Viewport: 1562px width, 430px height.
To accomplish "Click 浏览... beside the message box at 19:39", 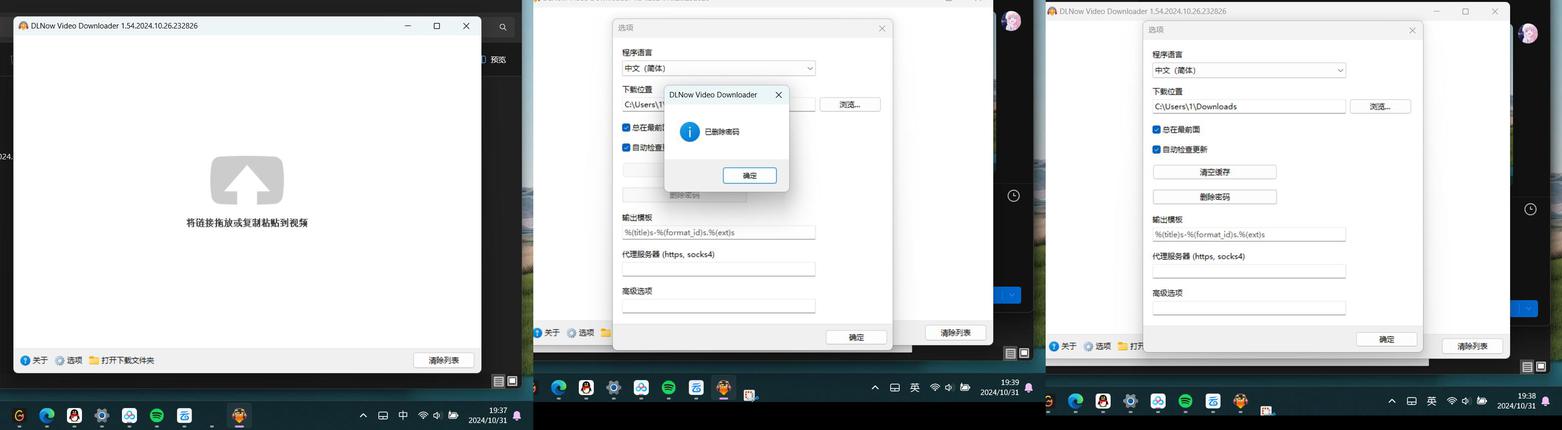I will tap(850, 104).
